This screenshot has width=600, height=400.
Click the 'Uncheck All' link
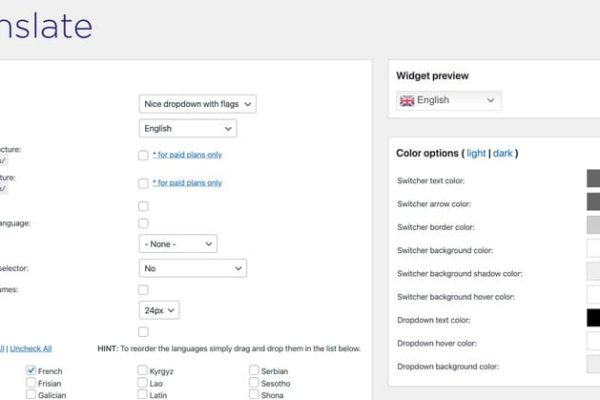coord(30,348)
